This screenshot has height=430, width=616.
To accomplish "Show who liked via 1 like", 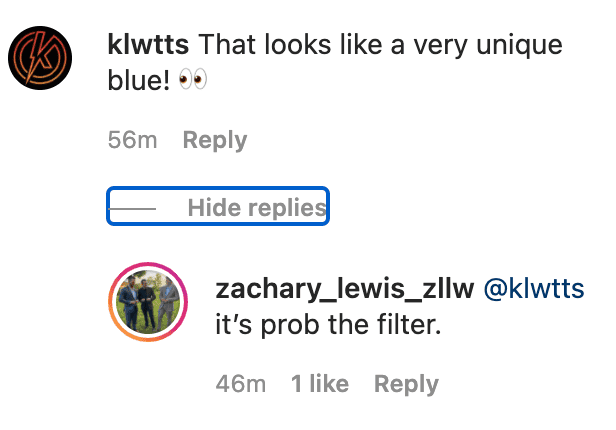I will point(319,384).
